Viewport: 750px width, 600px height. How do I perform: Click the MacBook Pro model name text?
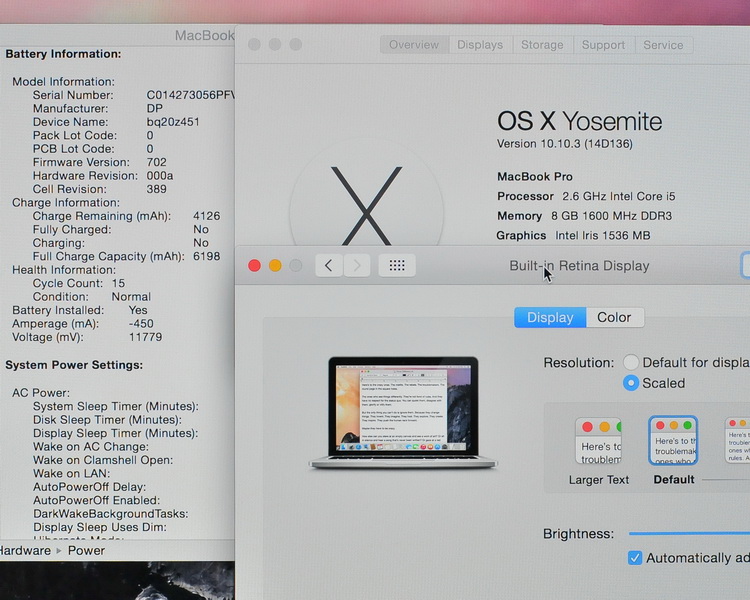pyautogui.click(x=535, y=177)
